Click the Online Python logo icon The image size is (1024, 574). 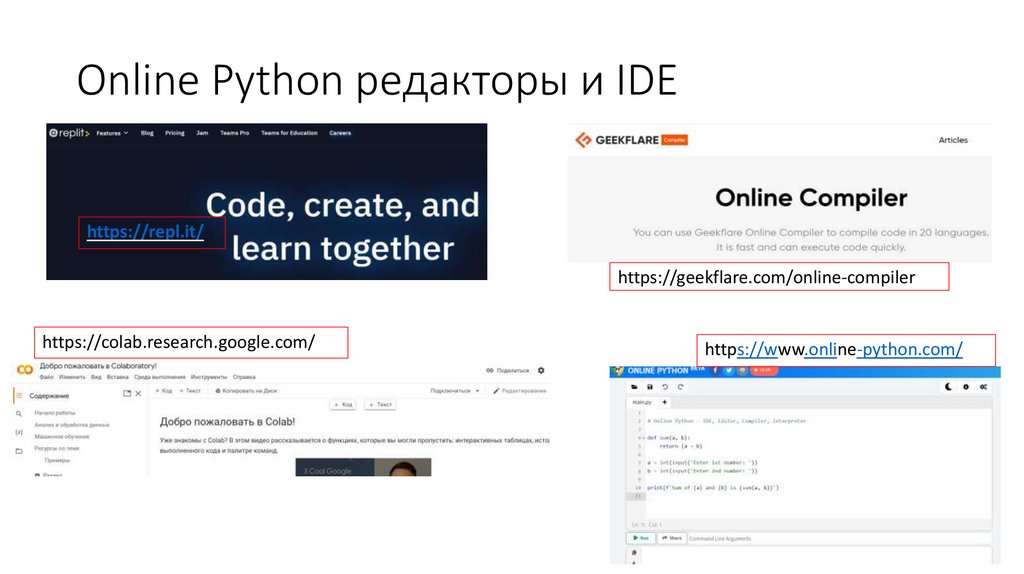618,371
